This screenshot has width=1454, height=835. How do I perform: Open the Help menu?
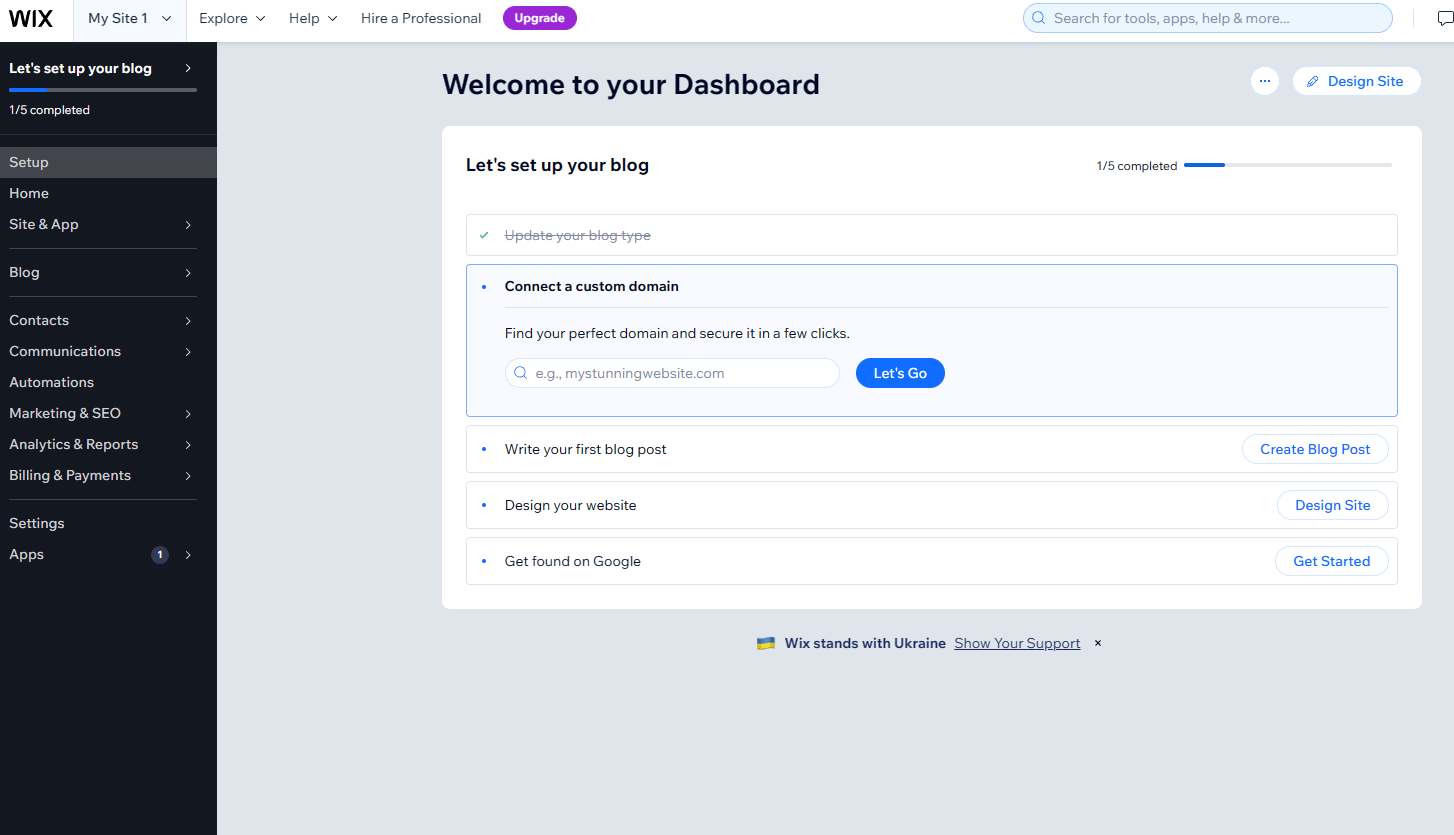point(313,18)
